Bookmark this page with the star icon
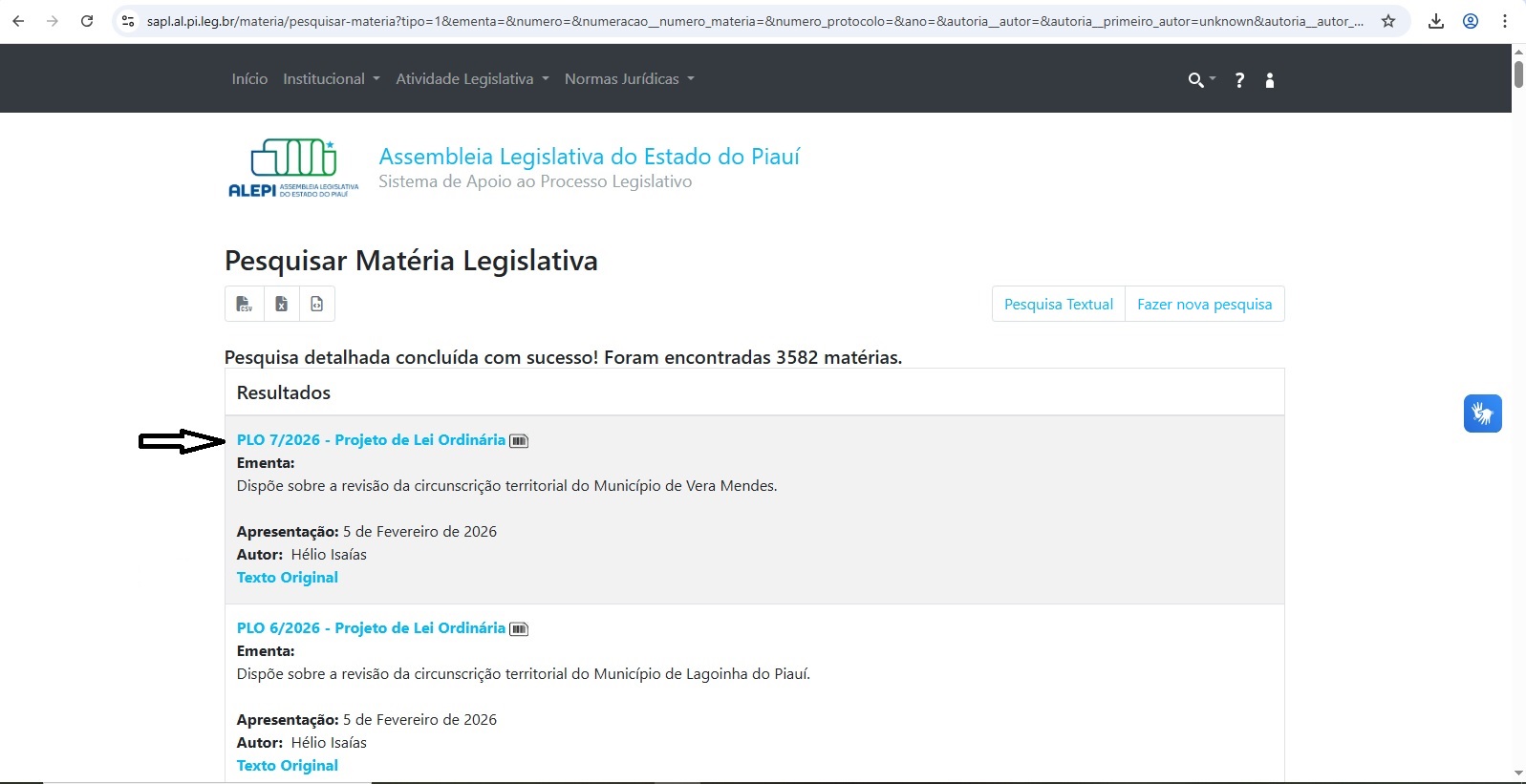This screenshot has width=1526, height=784. point(1388,21)
